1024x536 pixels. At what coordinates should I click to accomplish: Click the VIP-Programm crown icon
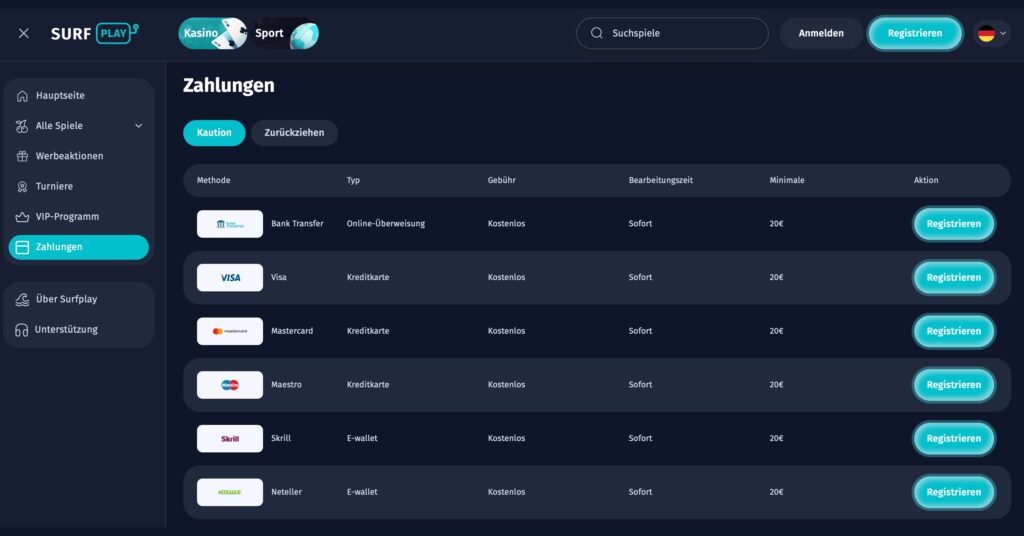point(22,217)
